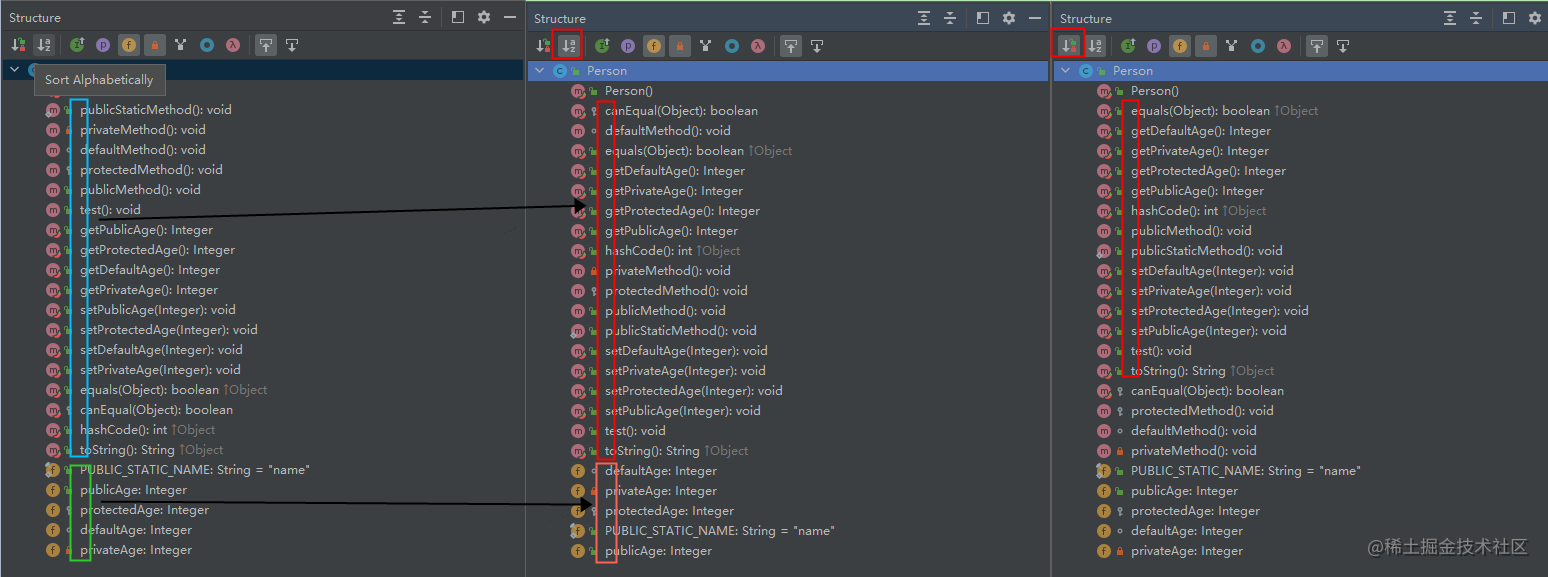This screenshot has height=577, width=1548.
Task: Toggle Sort by Visibility in left Structure panel
Action: [x=18, y=44]
